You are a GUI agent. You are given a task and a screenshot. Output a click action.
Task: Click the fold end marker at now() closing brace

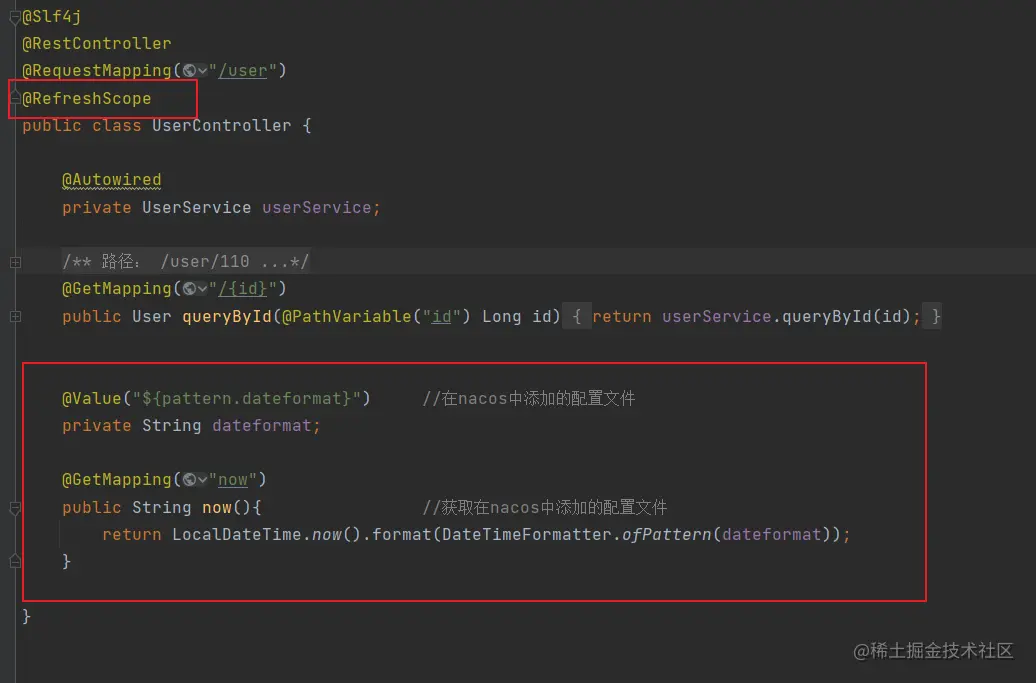pyautogui.click(x=15, y=561)
